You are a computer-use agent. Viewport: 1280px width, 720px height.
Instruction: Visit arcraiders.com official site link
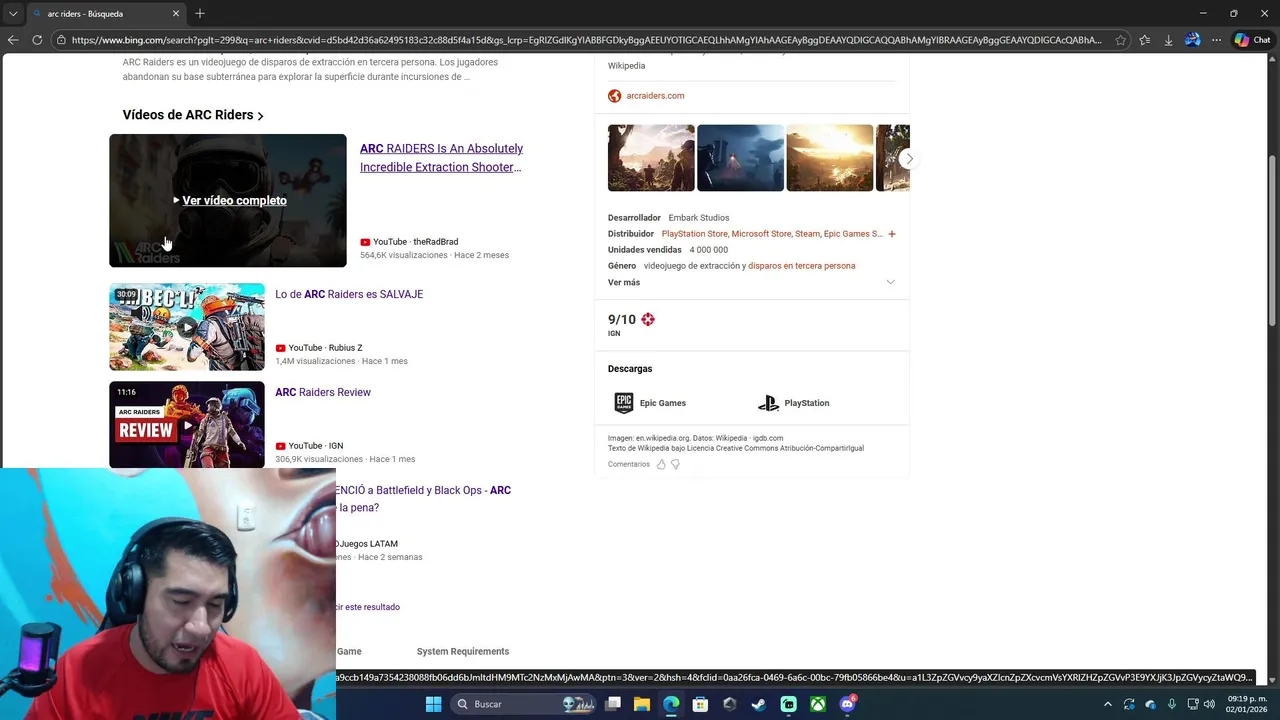pyautogui.click(x=655, y=96)
